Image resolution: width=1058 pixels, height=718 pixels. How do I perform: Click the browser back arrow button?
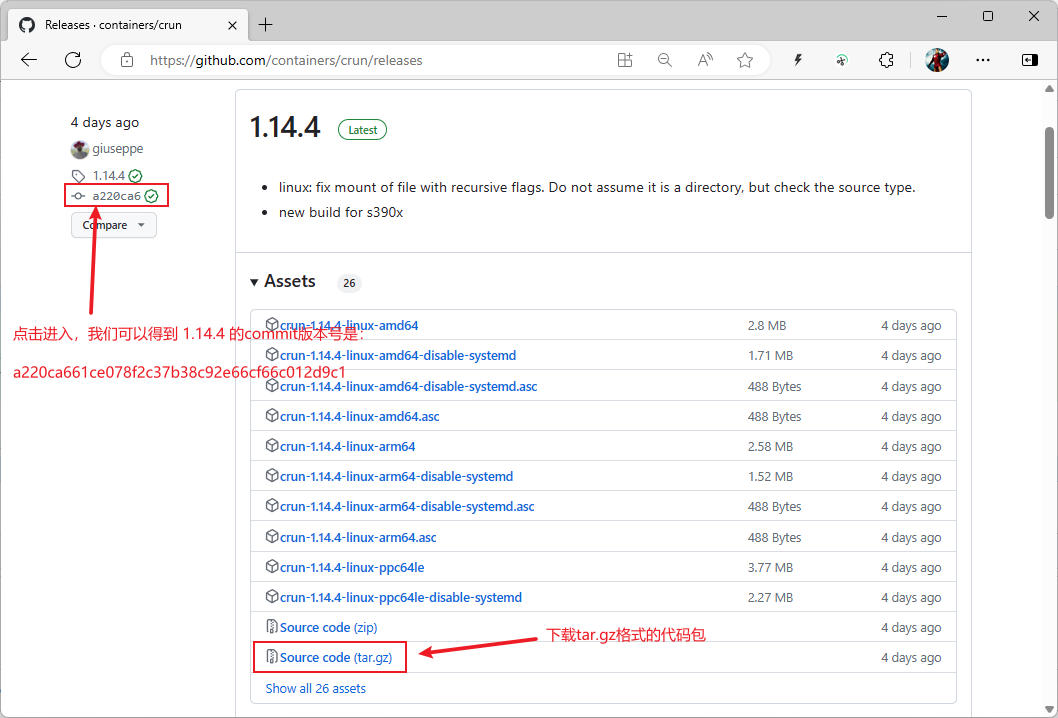29,60
